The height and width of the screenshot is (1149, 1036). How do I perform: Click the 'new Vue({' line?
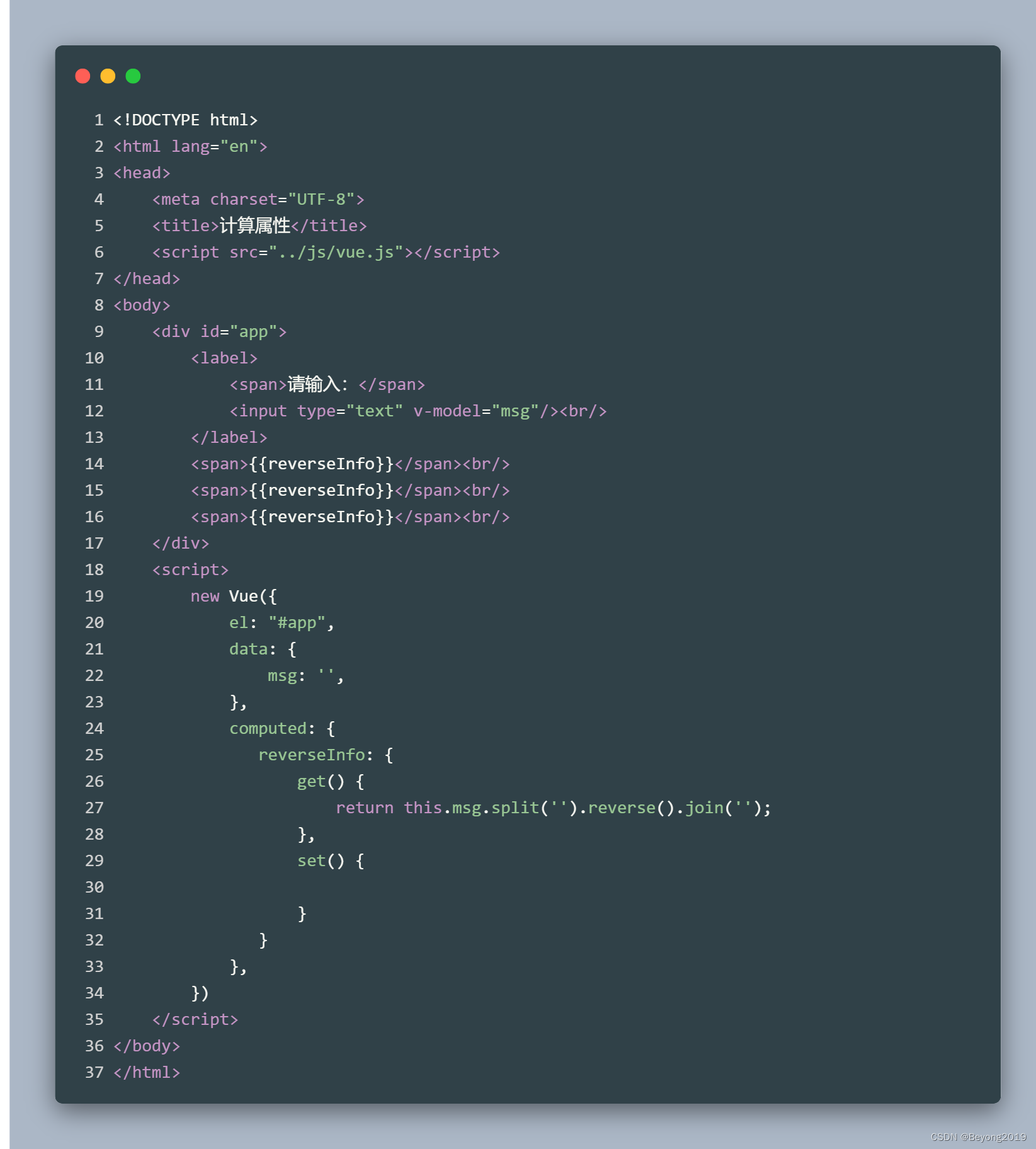coord(234,597)
